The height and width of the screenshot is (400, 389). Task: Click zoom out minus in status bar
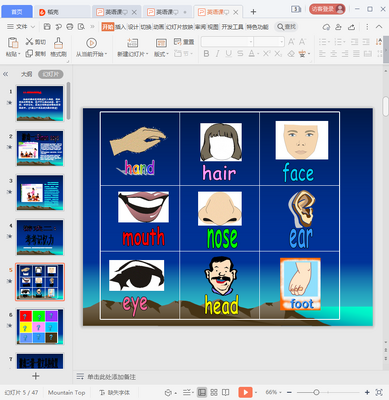coord(289,392)
